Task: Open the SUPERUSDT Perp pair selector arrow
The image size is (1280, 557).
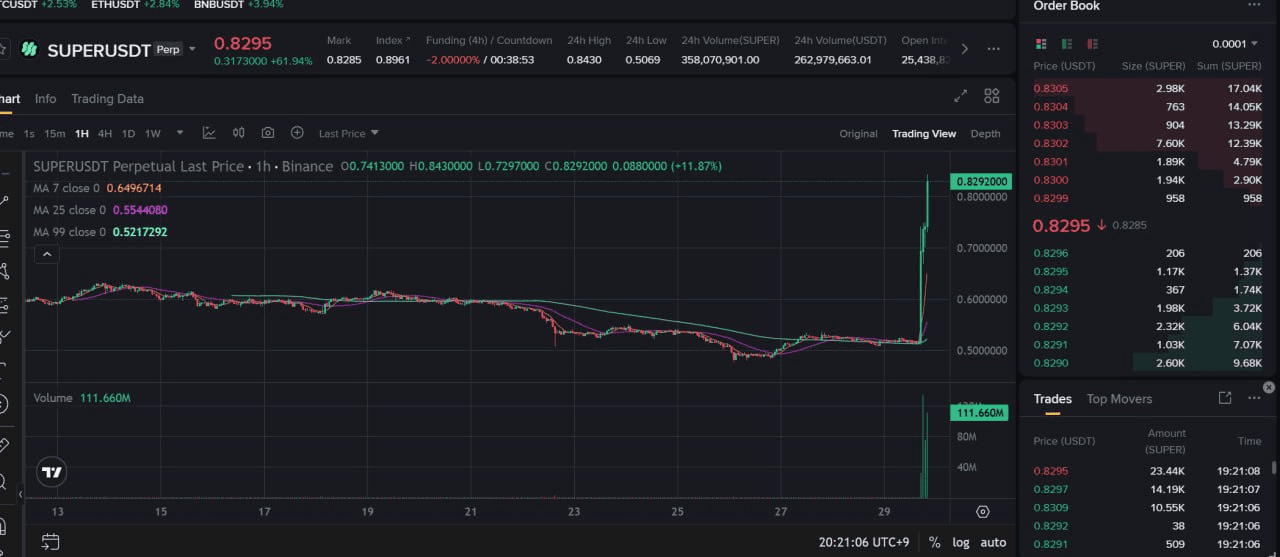Action: 193,49
